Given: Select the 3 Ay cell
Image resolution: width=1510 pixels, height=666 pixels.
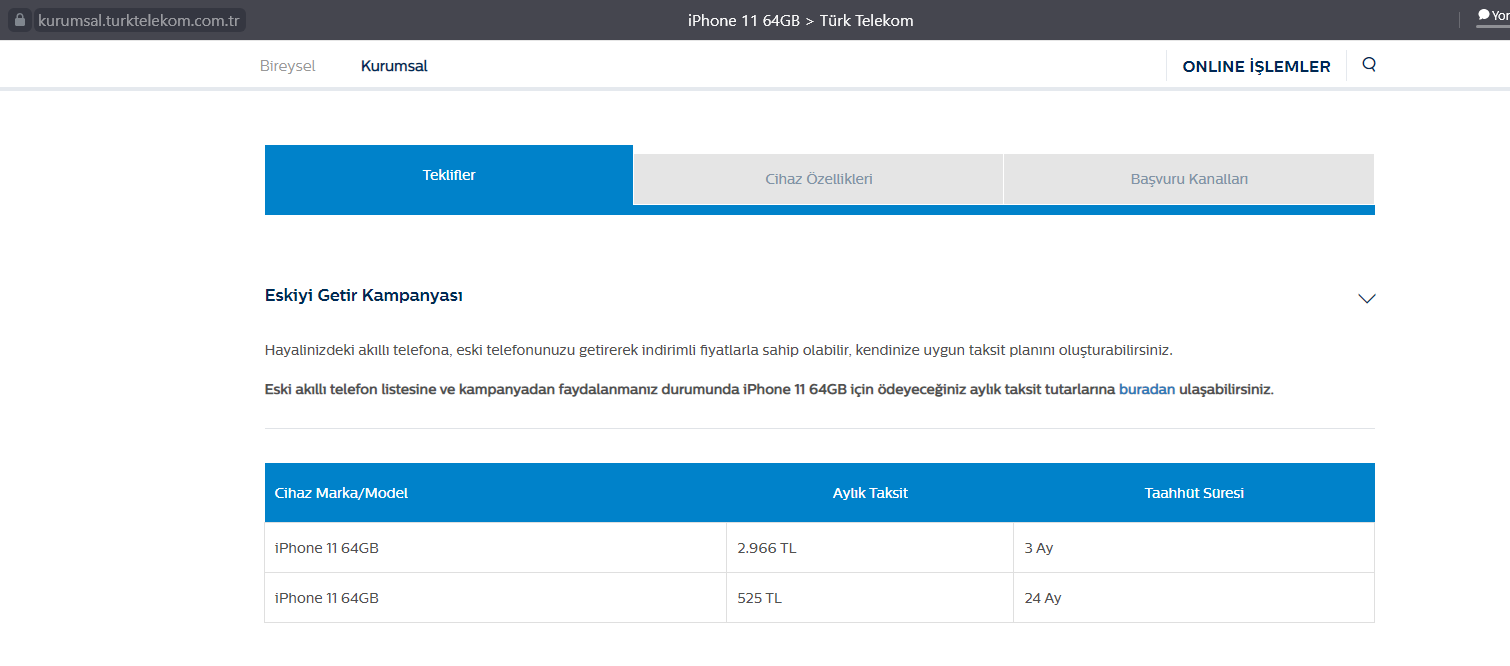Looking at the screenshot, I should (x=1194, y=548).
